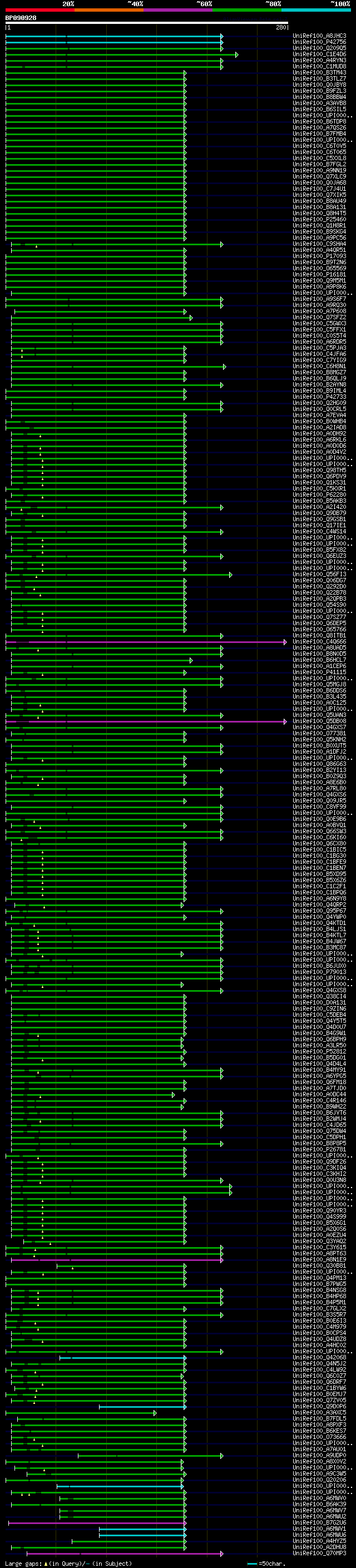Screen dimensions: 356x1568
Task: Select the UniRef100_A8N1E9 entry
Action: pos(319,1260)
